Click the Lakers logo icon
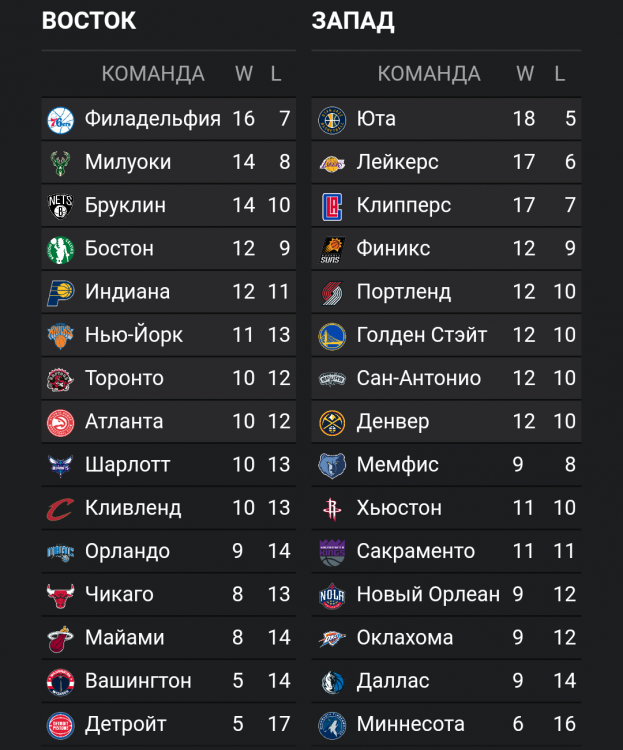Screen dimensions: 623x750 332,162
